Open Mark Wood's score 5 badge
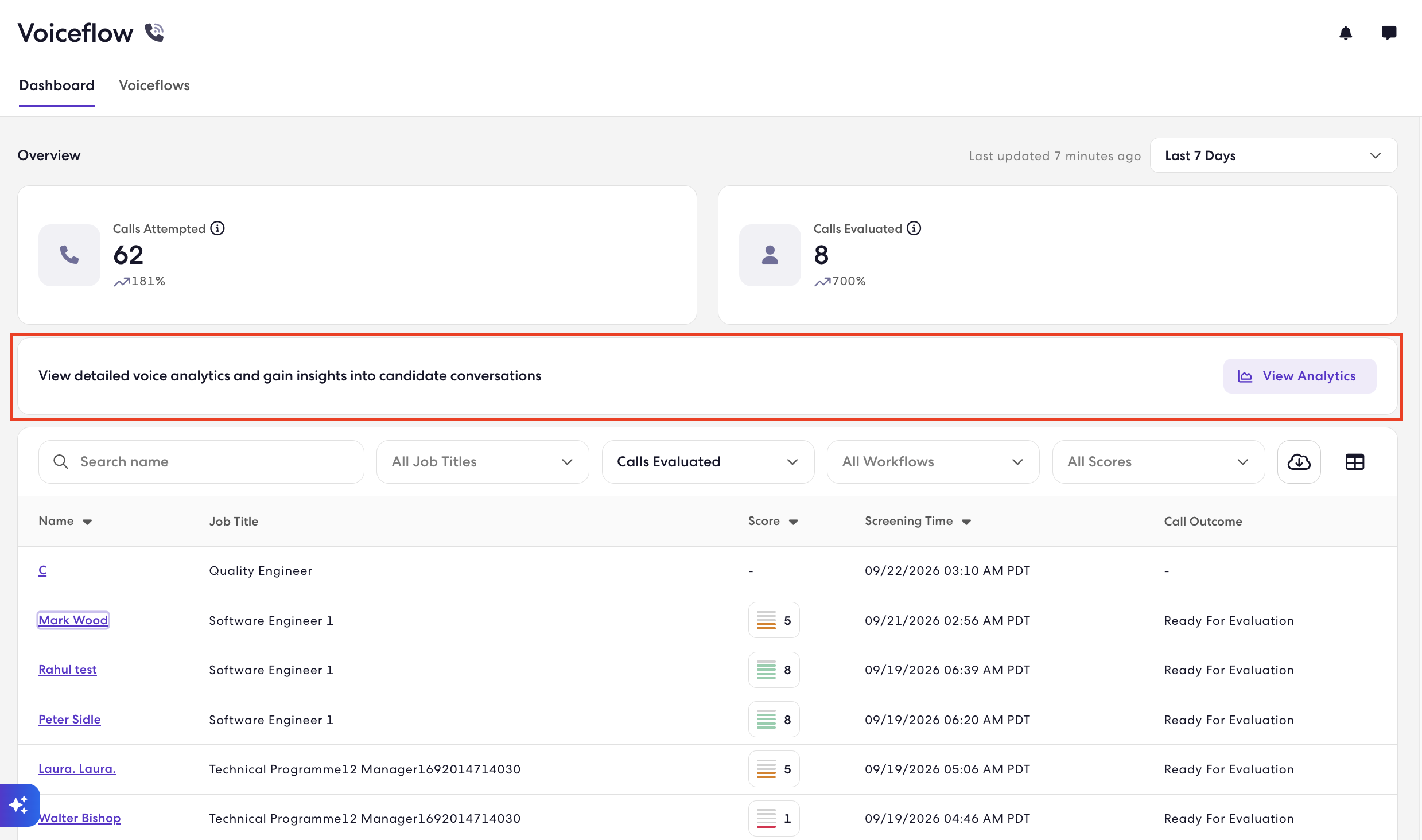The height and width of the screenshot is (840, 1422). 774,620
